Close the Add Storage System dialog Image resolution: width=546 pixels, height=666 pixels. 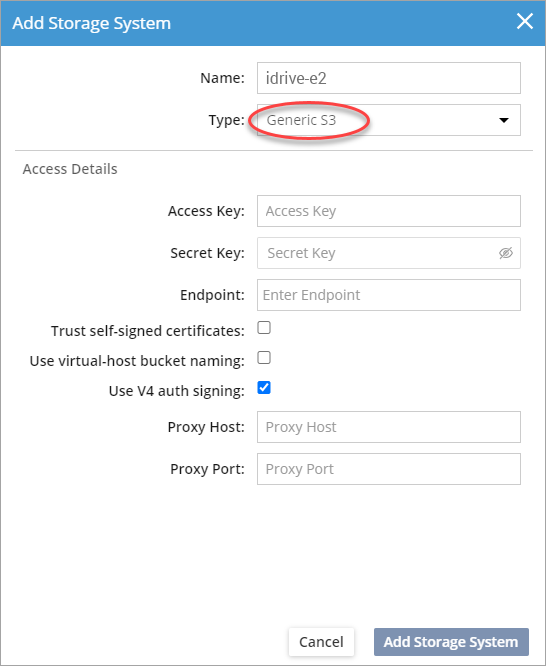click(x=525, y=21)
